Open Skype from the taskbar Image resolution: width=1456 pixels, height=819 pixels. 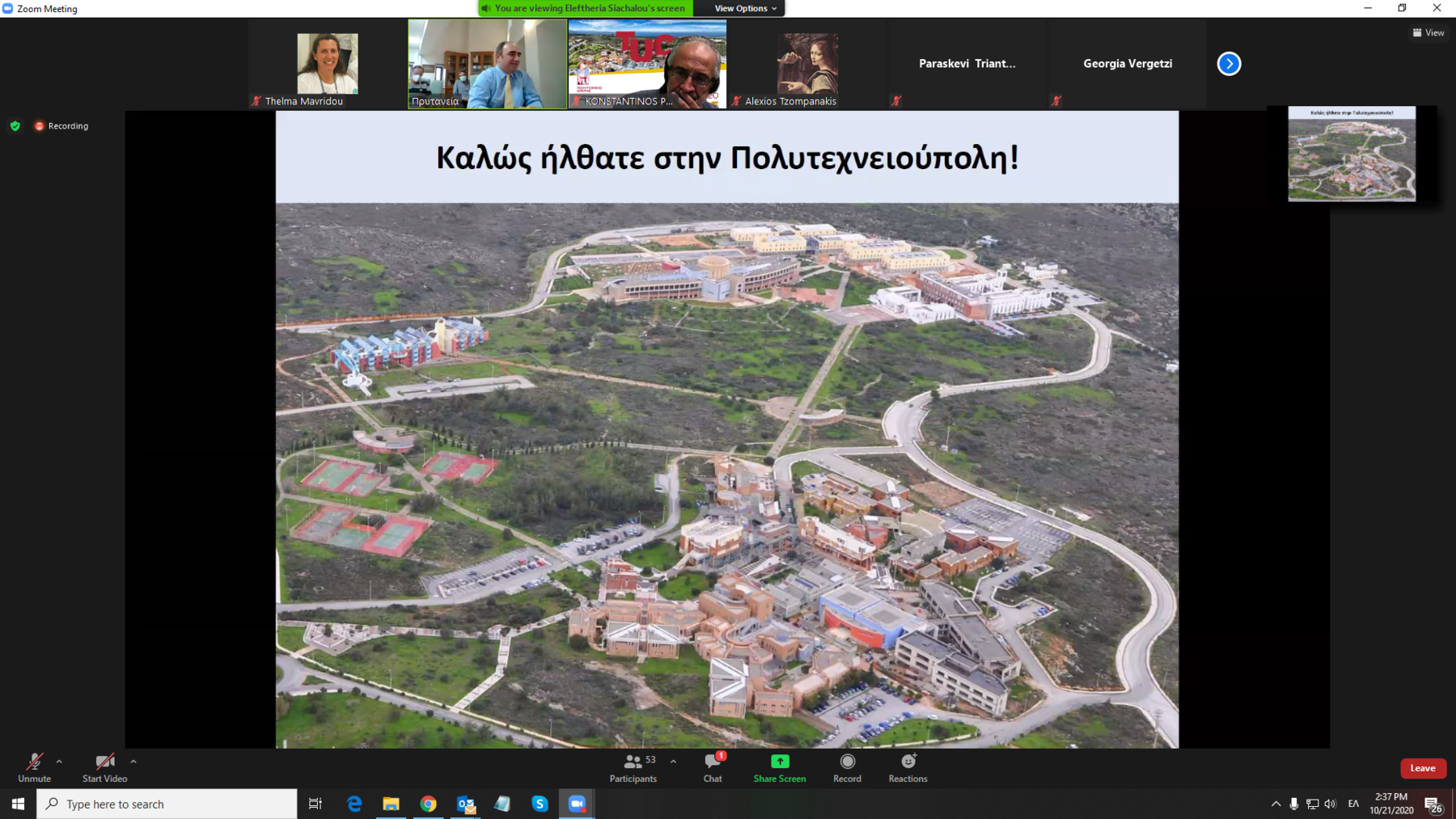540,804
